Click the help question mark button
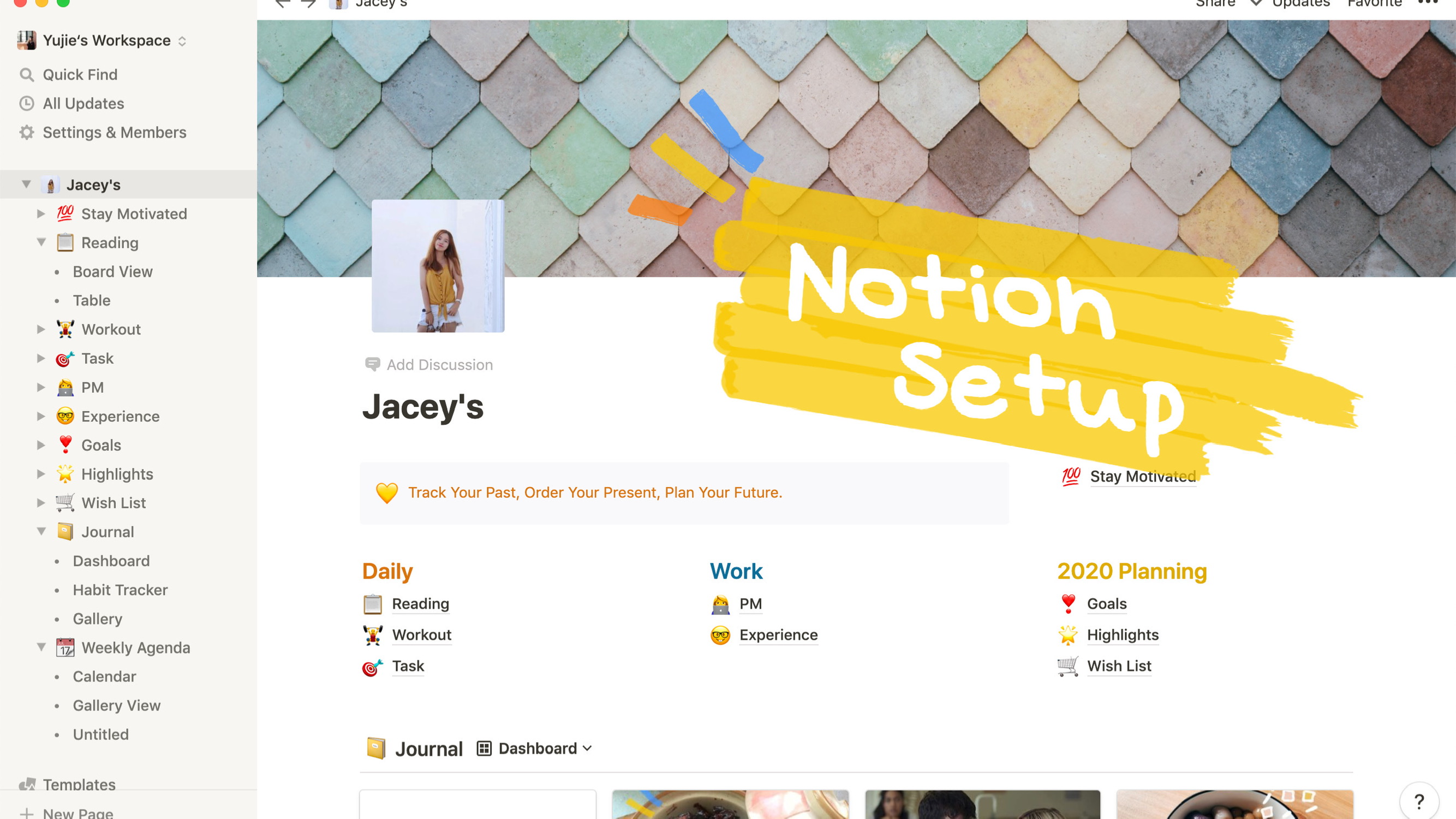This screenshot has height=819, width=1456. [1419, 801]
